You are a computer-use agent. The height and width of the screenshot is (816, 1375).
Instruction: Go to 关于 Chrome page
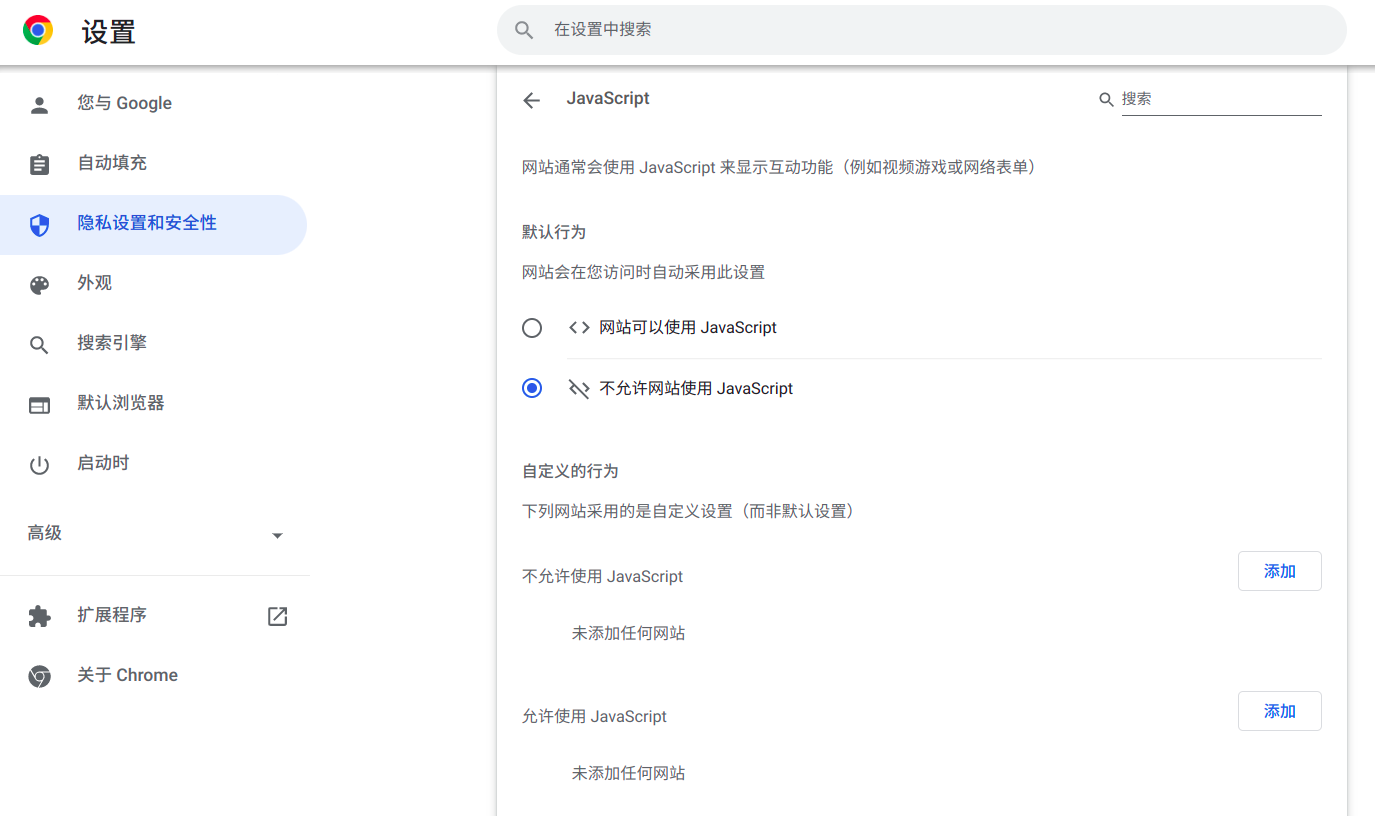point(127,676)
